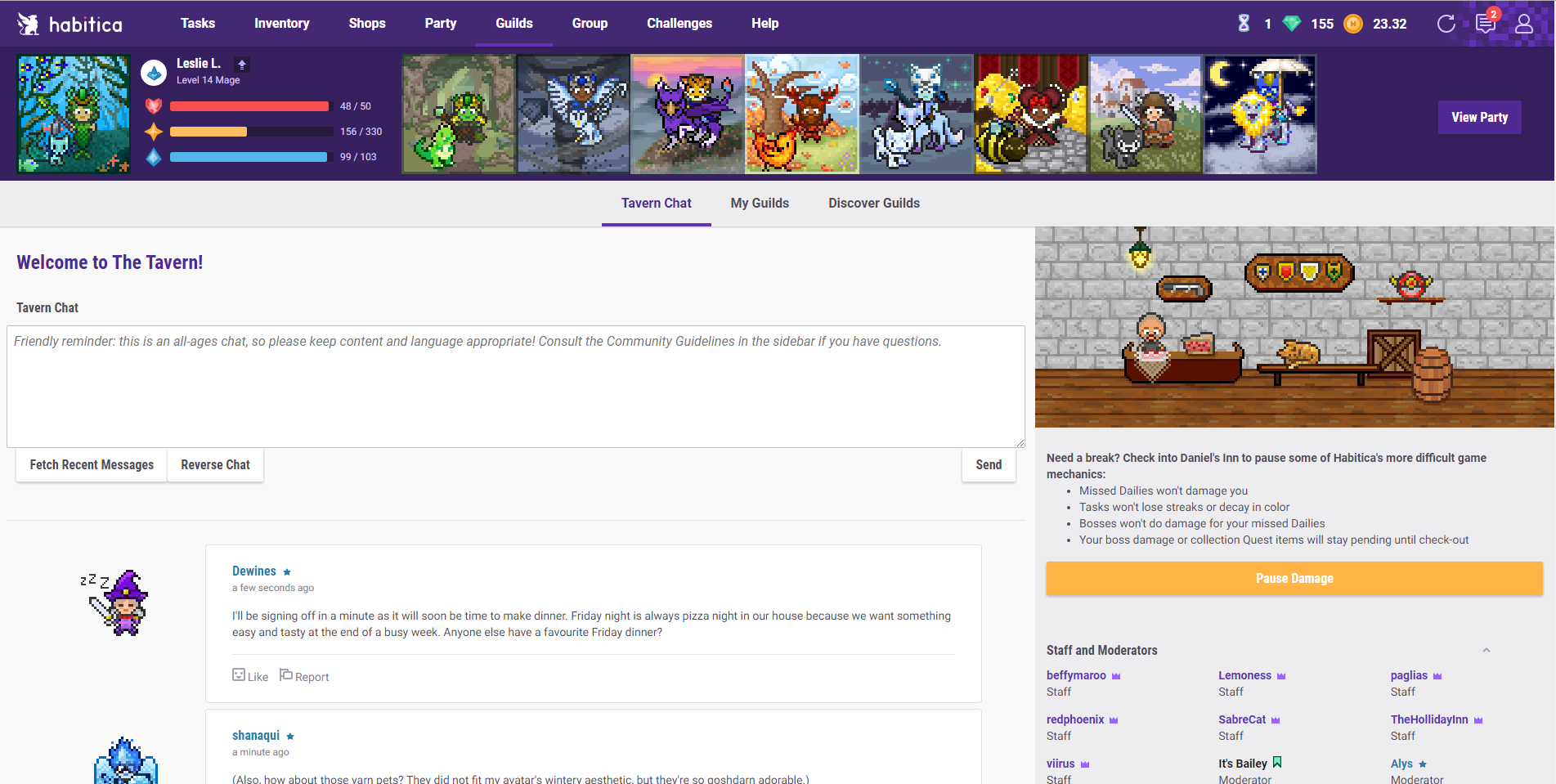The image size is (1556, 784).
Task: Toggle Reverse Chat order
Action: [x=215, y=464]
